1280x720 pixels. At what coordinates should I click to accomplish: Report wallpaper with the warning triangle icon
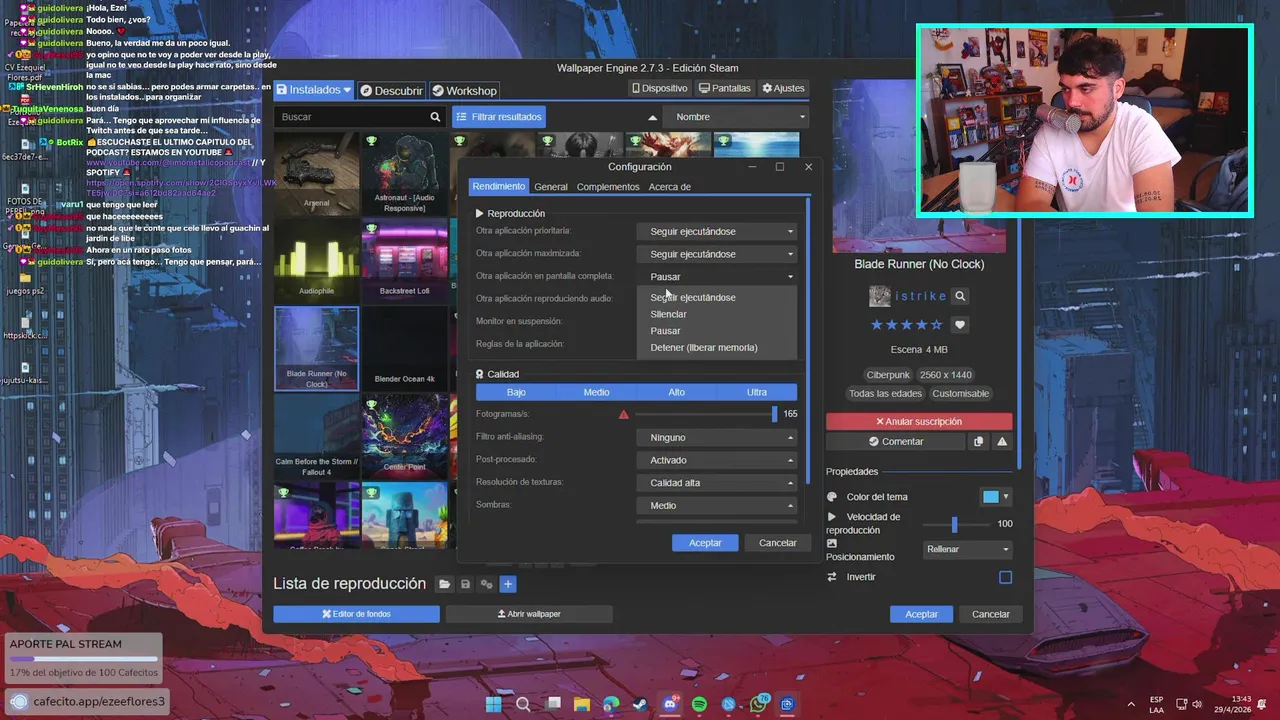[x=1002, y=441]
